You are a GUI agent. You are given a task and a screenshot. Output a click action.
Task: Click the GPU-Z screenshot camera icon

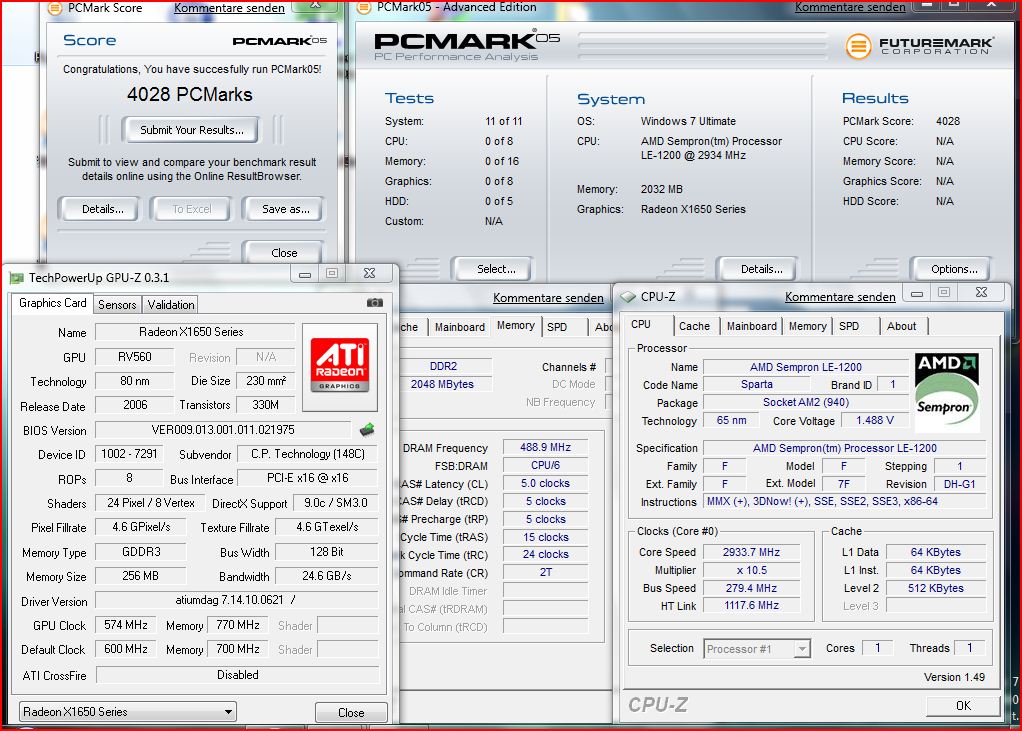(x=375, y=302)
